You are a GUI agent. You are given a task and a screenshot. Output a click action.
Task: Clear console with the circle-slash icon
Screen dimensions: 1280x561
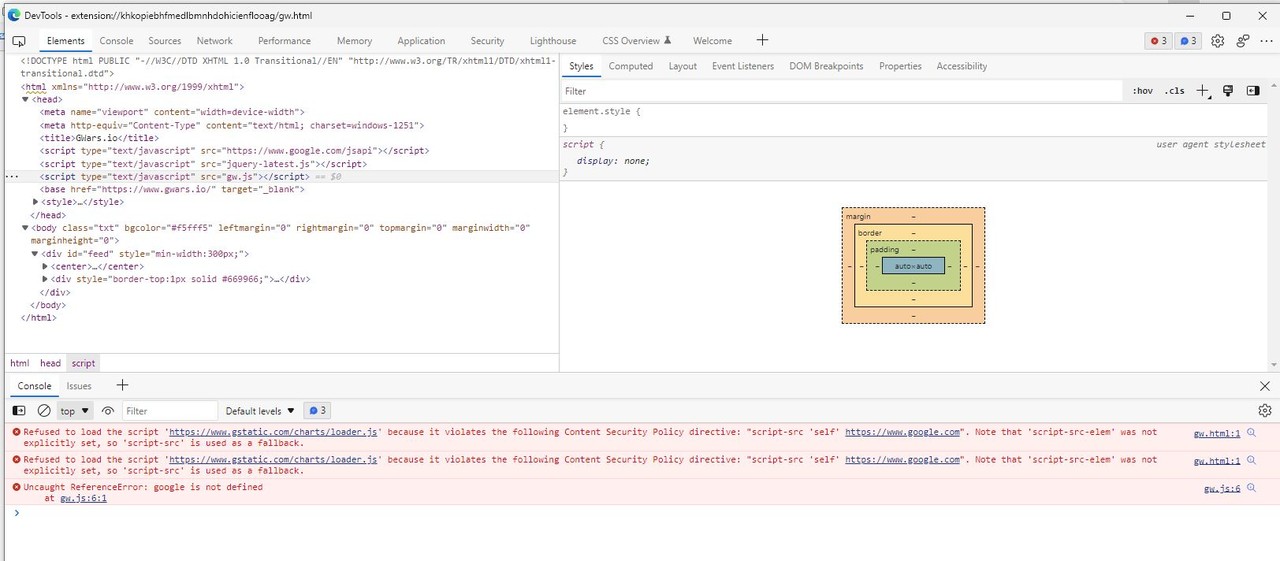click(x=44, y=411)
